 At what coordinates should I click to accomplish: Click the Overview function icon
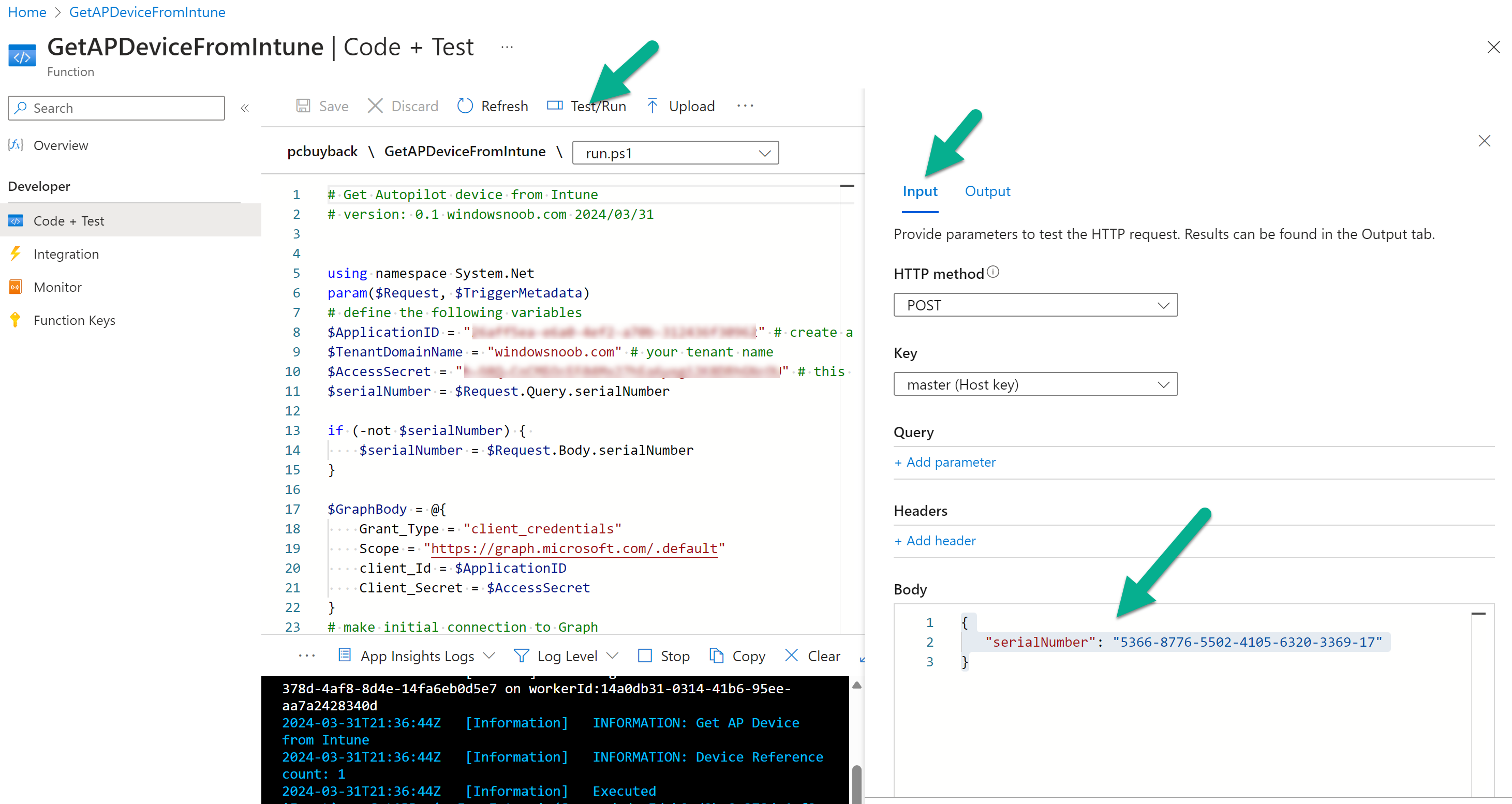[16, 145]
